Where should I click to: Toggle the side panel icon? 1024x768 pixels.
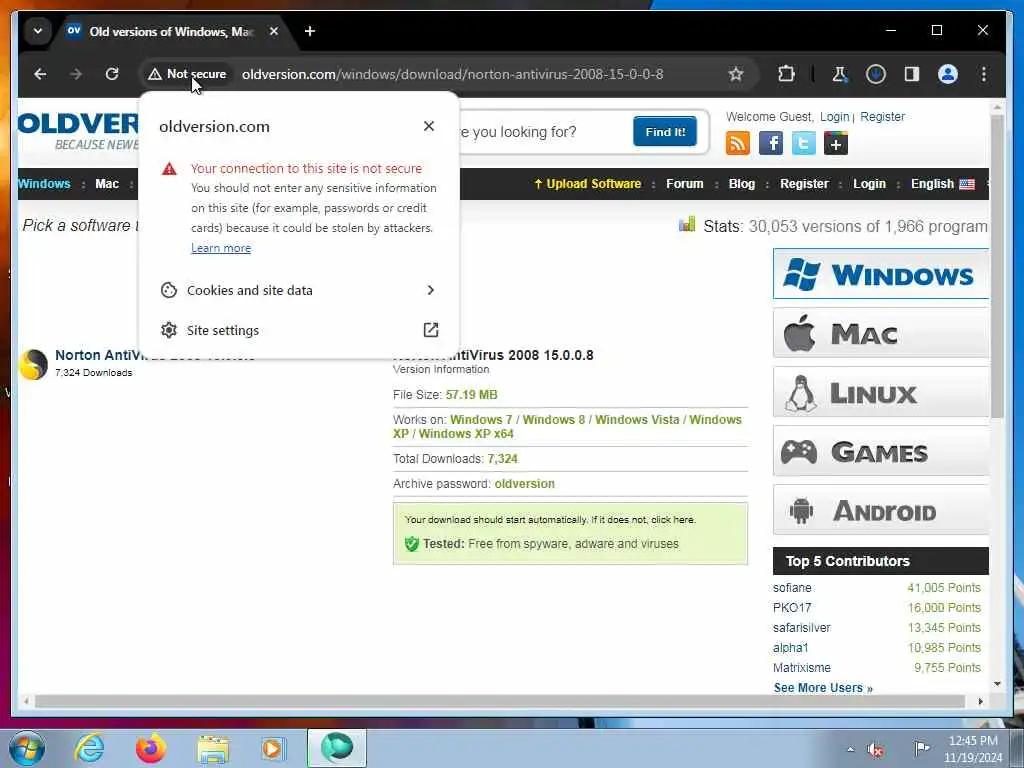coord(912,74)
